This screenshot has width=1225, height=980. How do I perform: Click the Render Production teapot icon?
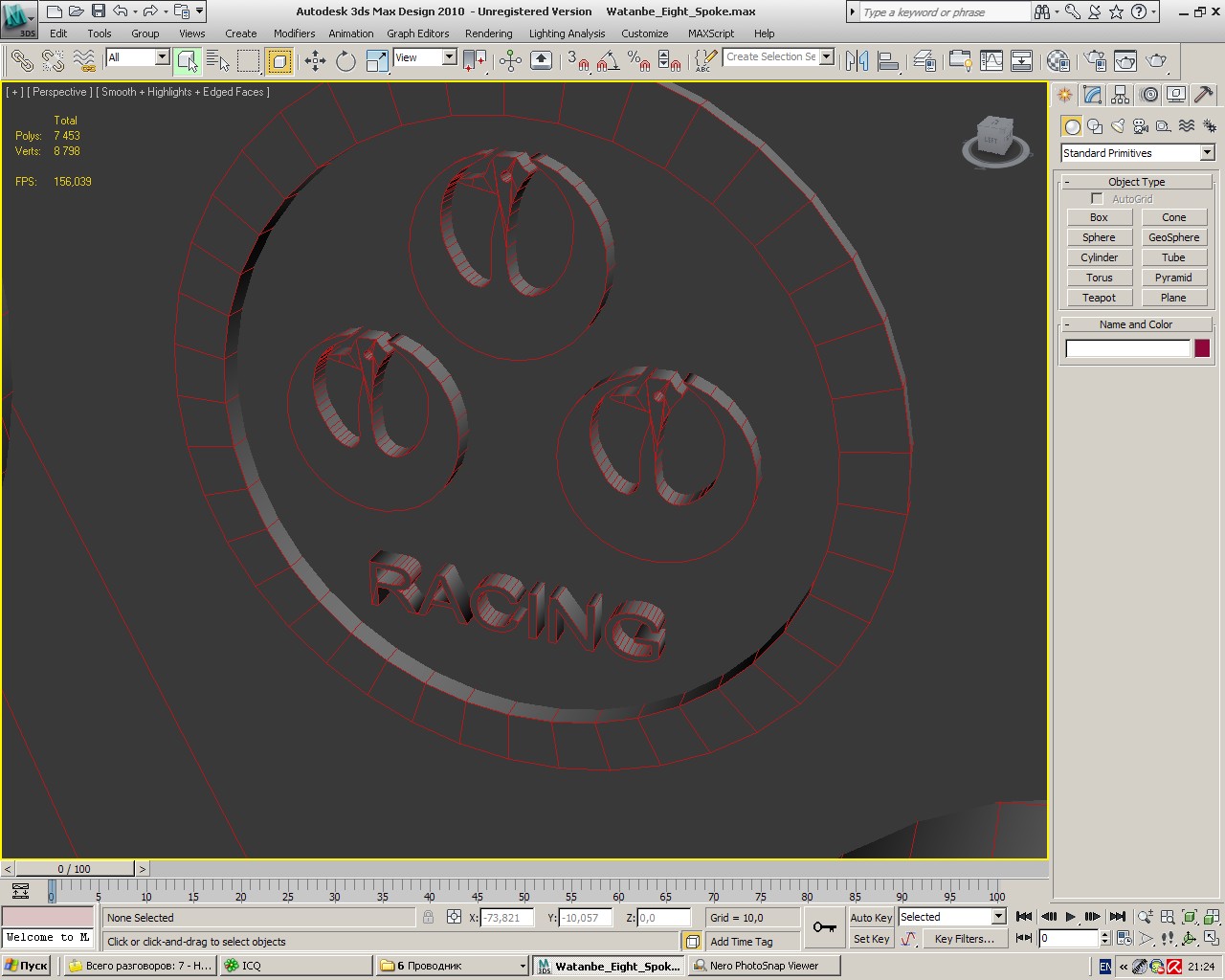[x=1157, y=61]
